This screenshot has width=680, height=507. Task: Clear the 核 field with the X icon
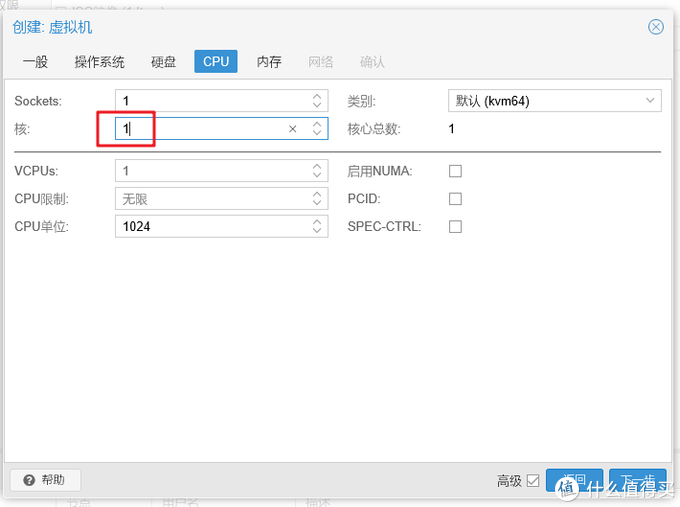pyautogui.click(x=293, y=129)
